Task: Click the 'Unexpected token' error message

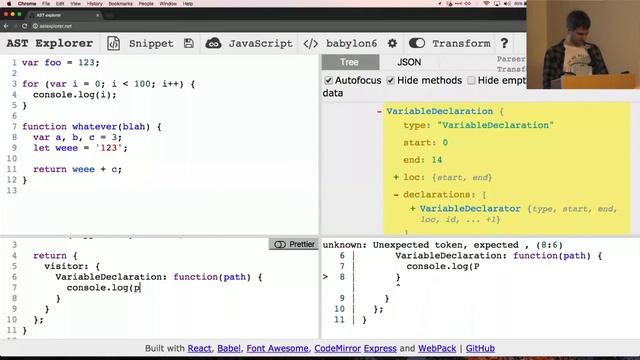Action: coord(442,245)
